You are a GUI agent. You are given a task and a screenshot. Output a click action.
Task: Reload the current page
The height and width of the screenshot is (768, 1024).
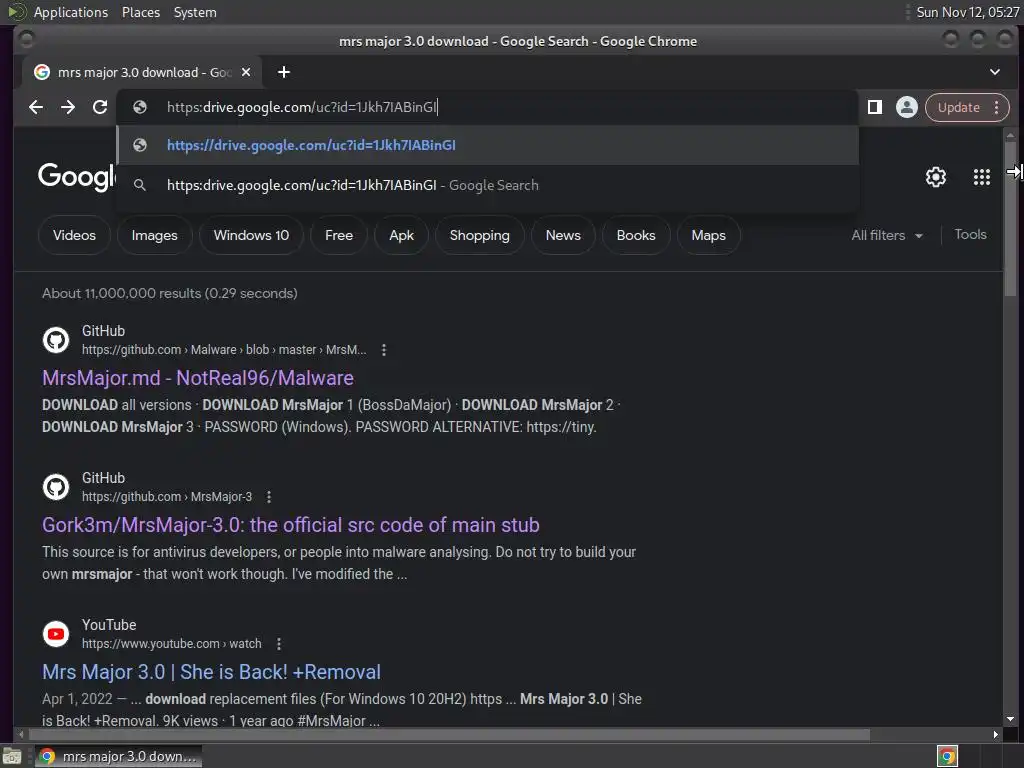pyautogui.click(x=100, y=107)
